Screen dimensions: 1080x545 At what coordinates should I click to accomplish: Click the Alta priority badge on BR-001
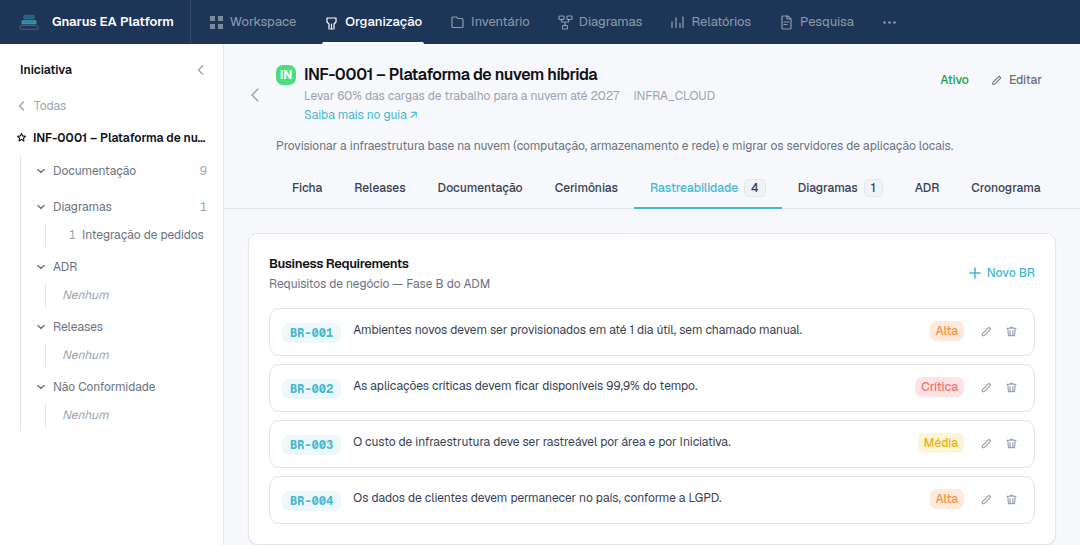[x=946, y=331]
